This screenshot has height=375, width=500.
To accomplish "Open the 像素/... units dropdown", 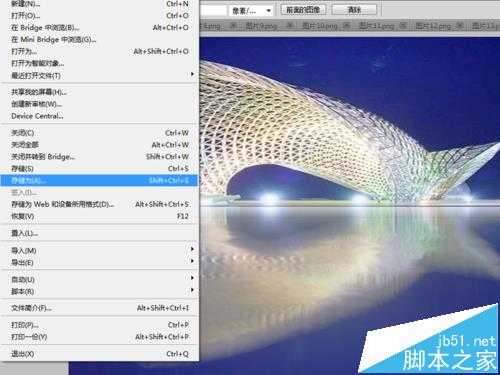I will pos(251,11).
